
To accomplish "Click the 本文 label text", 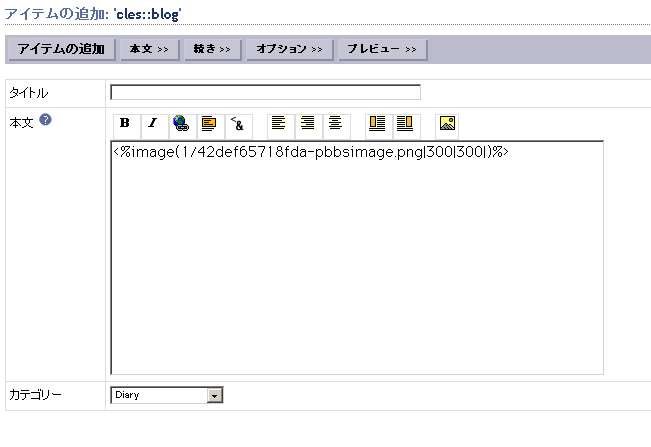I will [21, 122].
